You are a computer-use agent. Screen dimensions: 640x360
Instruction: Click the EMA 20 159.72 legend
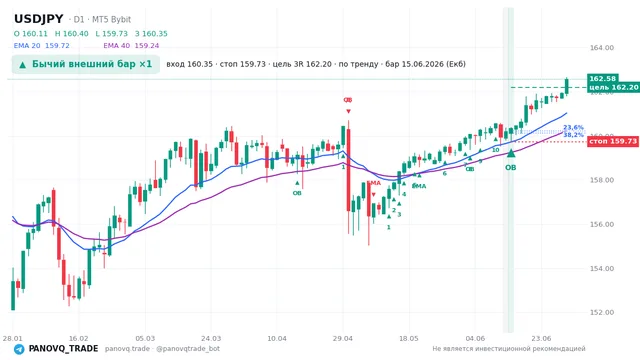[x=42, y=46]
